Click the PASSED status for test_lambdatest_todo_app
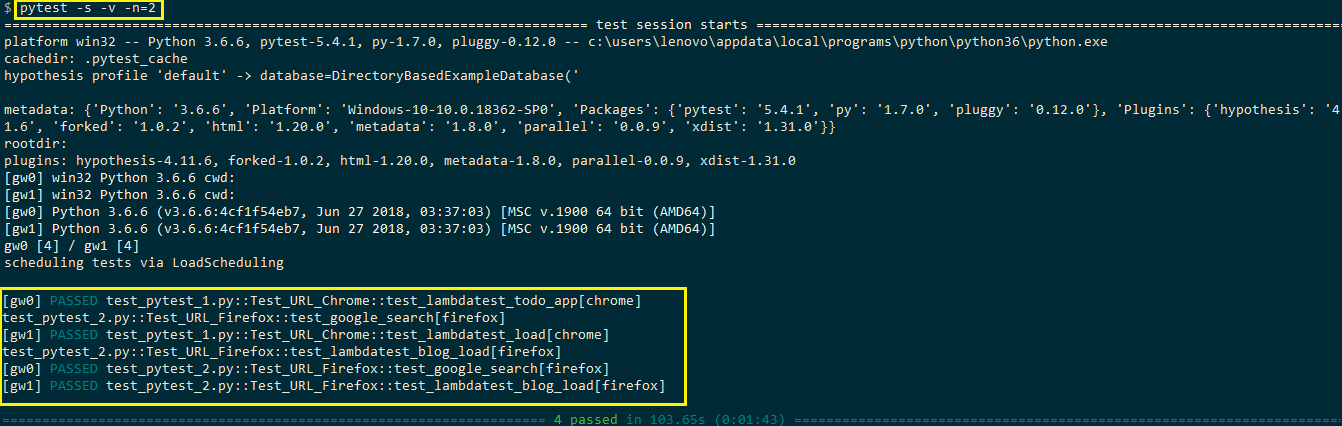 click(73, 300)
